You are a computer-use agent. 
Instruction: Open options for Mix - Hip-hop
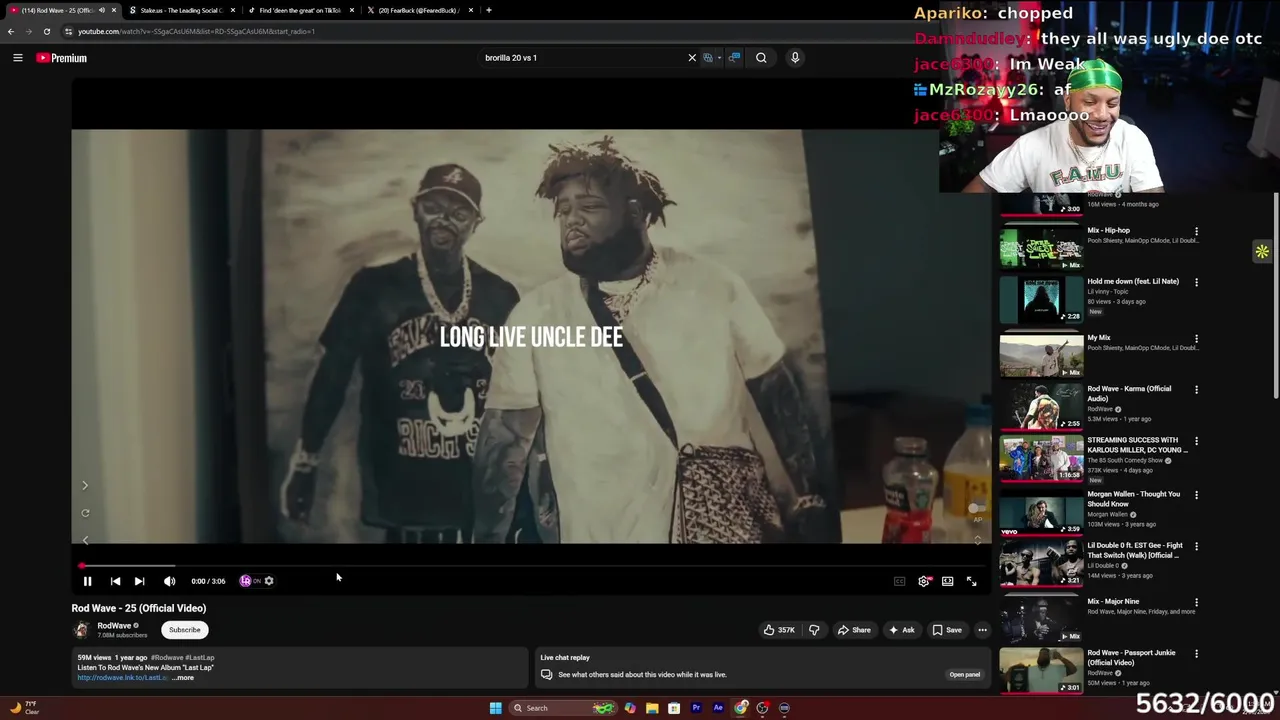(1196, 232)
